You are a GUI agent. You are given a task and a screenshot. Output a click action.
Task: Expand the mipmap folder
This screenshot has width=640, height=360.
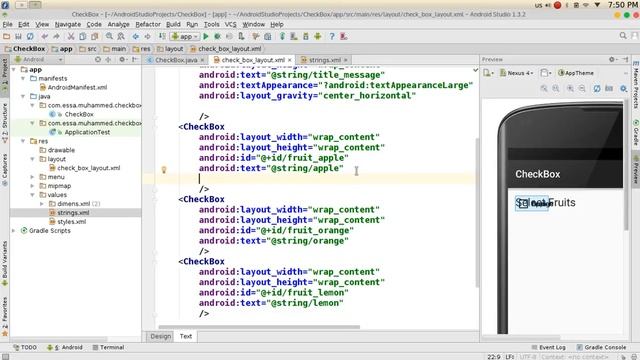click(33, 186)
